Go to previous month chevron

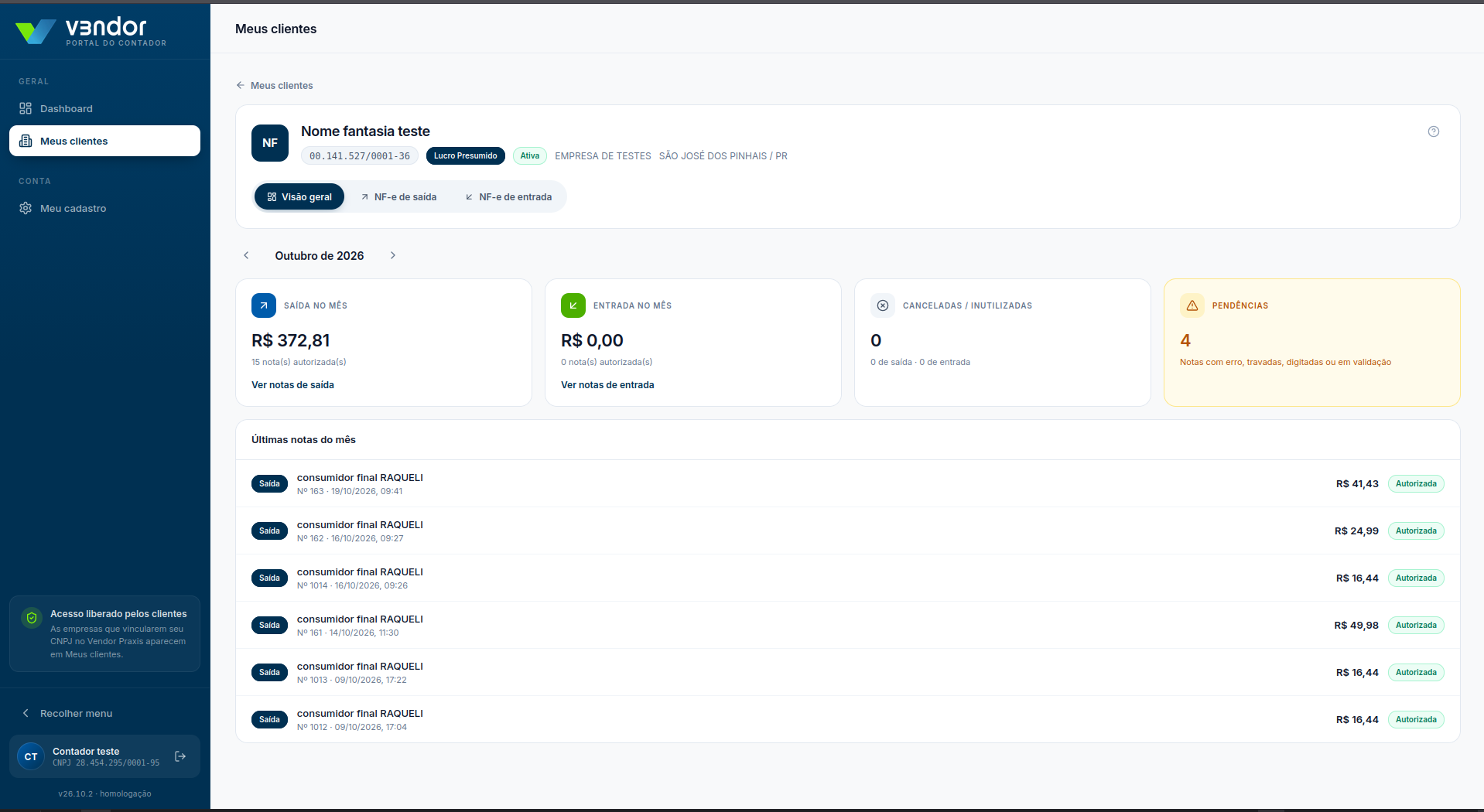[x=246, y=255]
